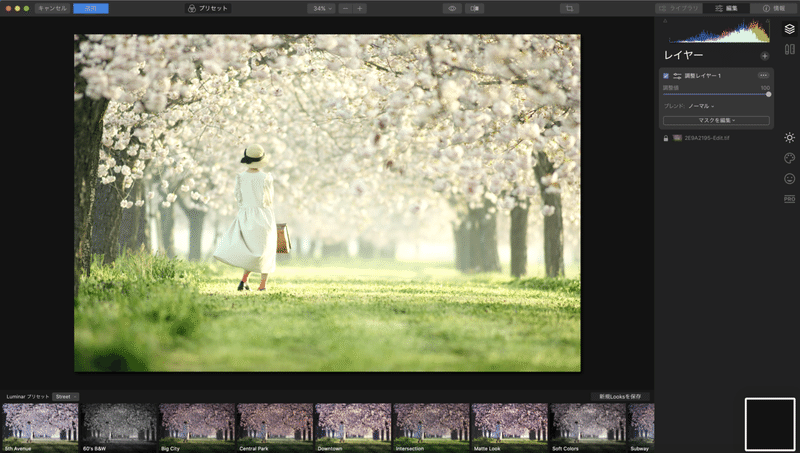Open the Creative palette icon
This screenshot has height=453, width=800.
789,158
